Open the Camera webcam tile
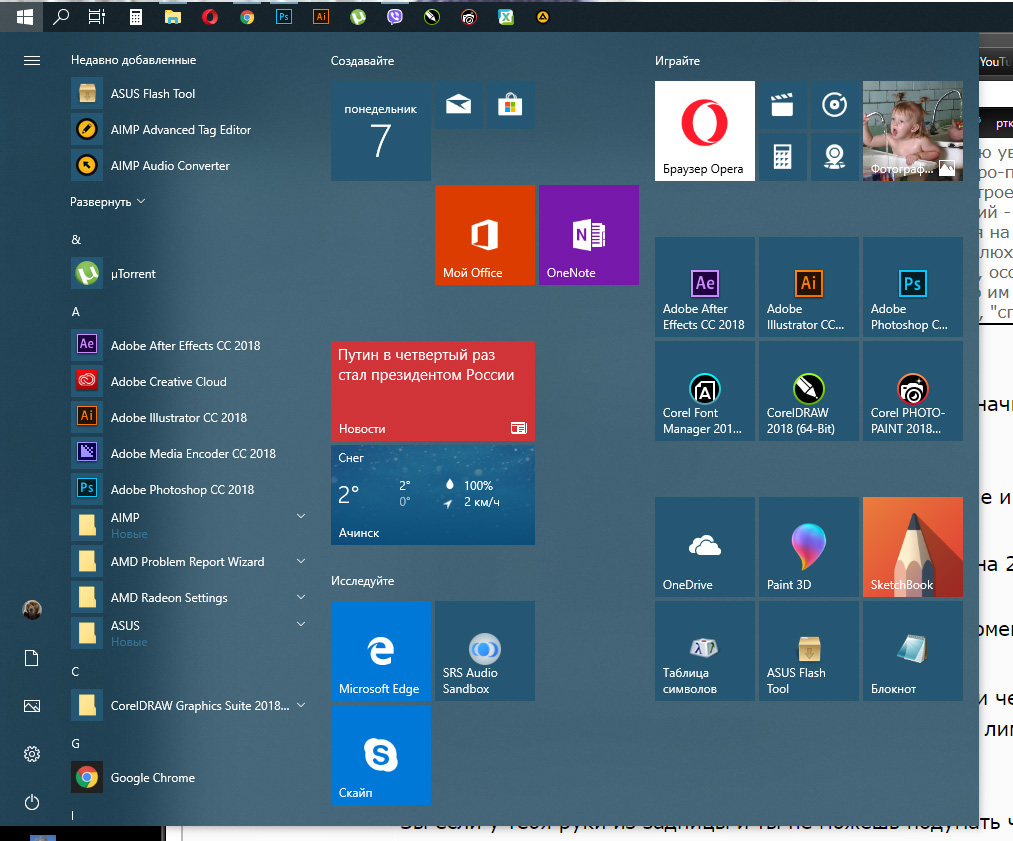 834,157
